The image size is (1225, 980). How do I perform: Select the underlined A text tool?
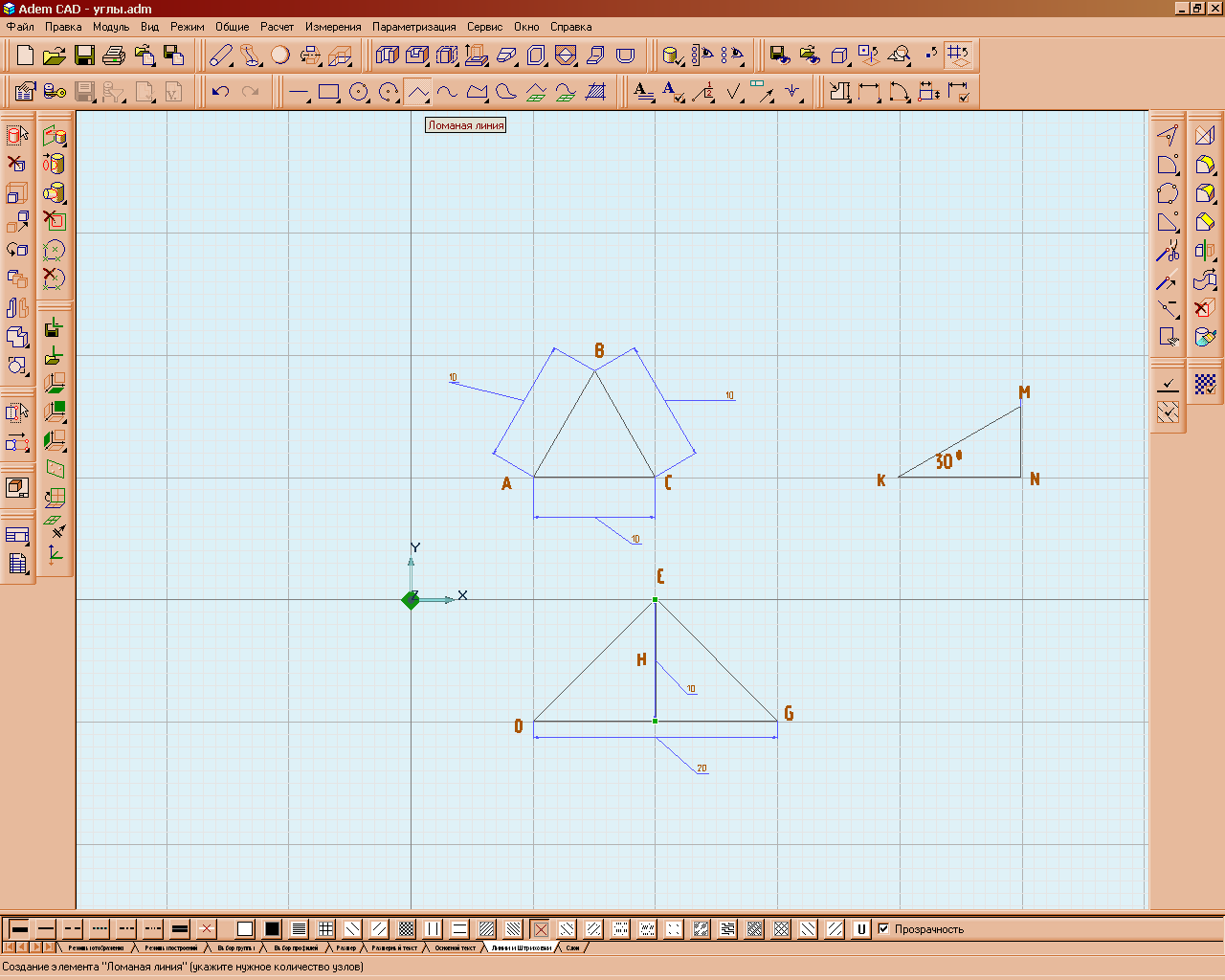[644, 92]
